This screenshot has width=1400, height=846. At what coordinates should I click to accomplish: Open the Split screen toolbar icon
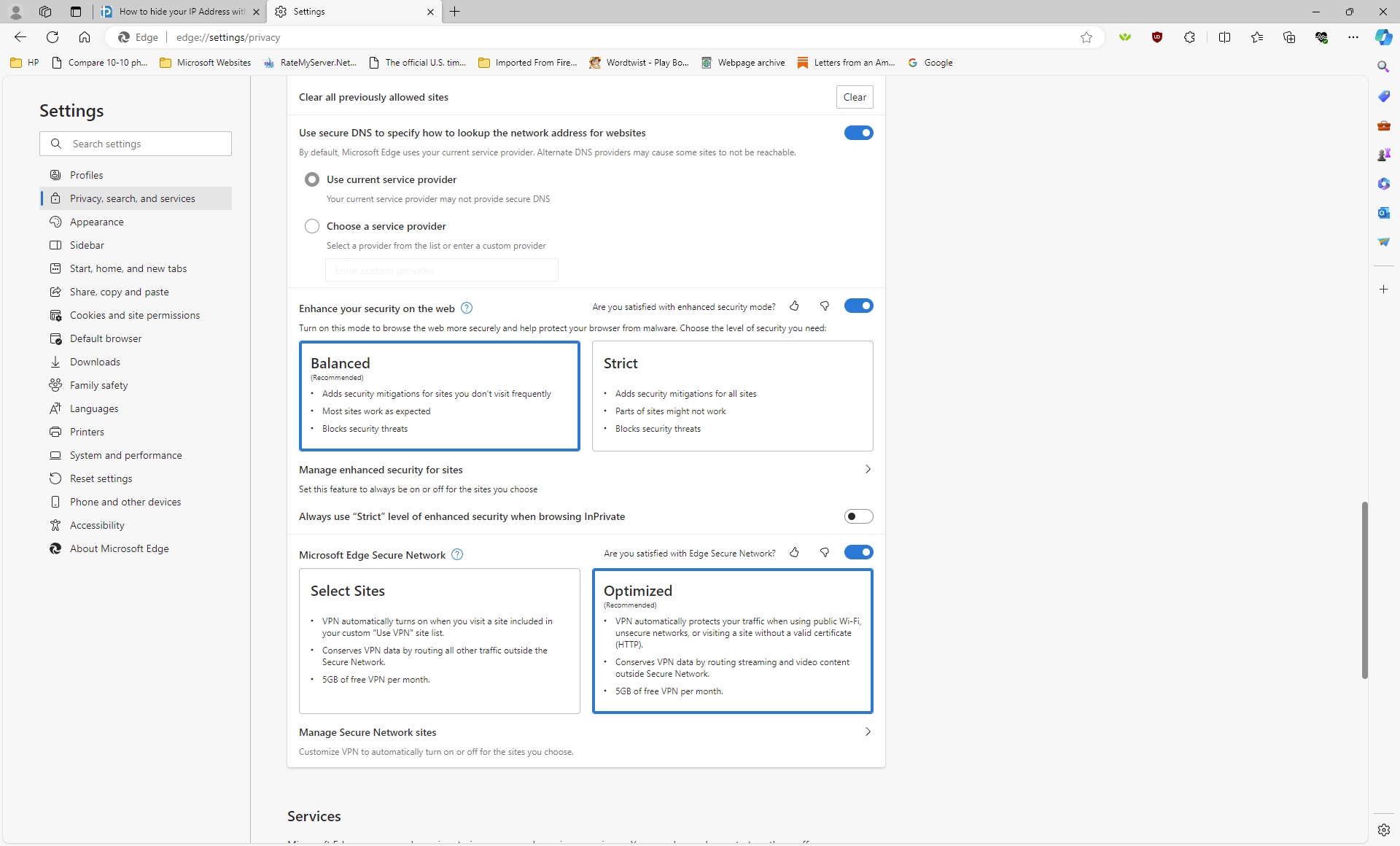[x=1224, y=37]
